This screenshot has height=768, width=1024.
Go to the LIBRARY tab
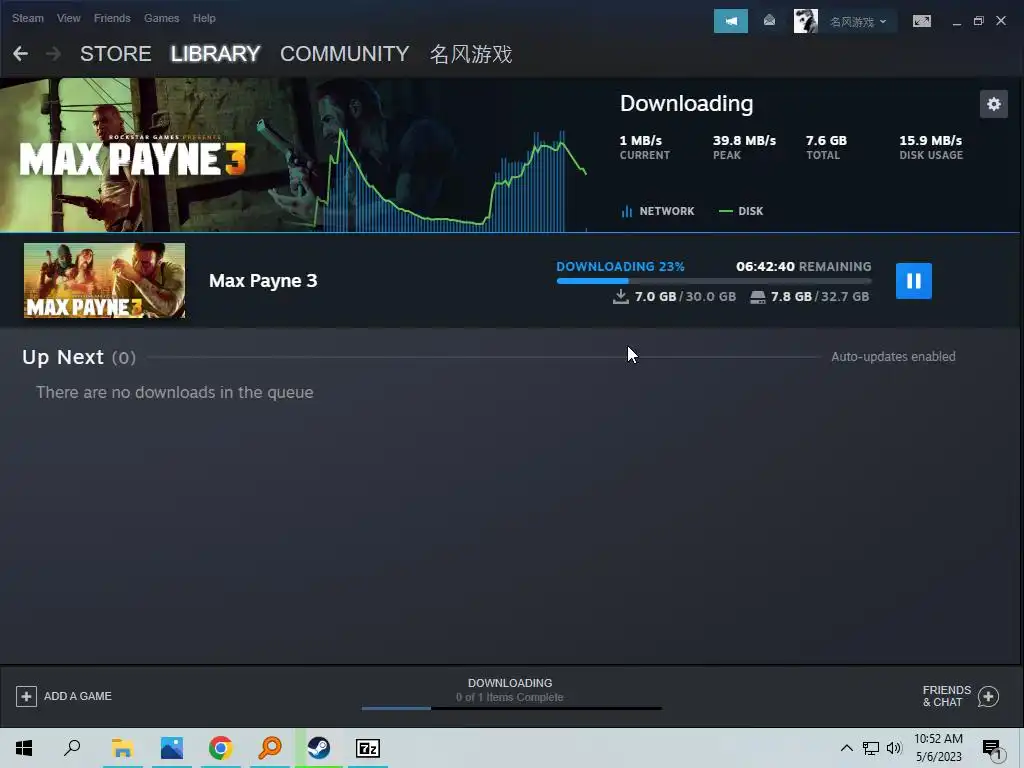[216, 54]
